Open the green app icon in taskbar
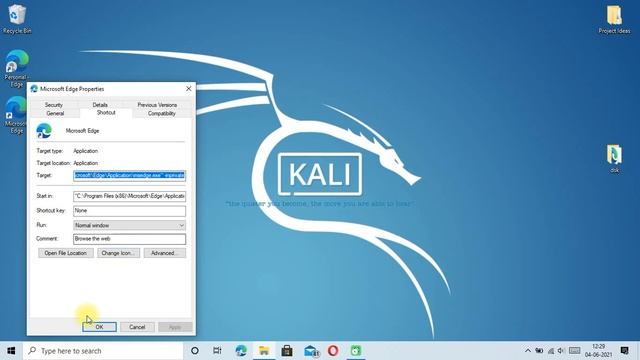This screenshot has width=640, height=360. coord(356,351)
